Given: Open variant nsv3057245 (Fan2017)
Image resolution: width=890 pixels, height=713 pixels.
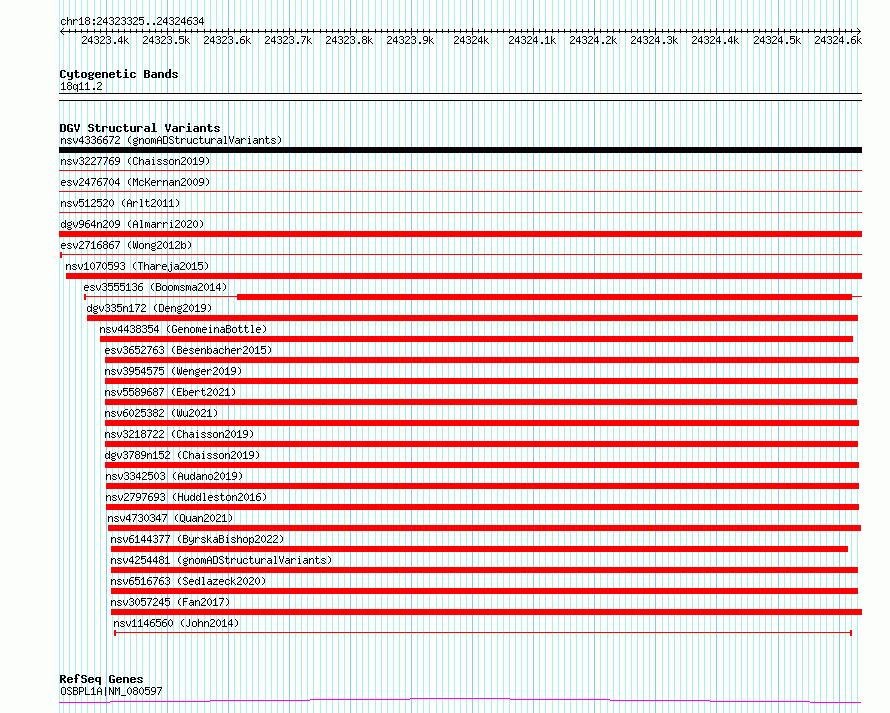Looking at the screenshot, I should (170, 602).
